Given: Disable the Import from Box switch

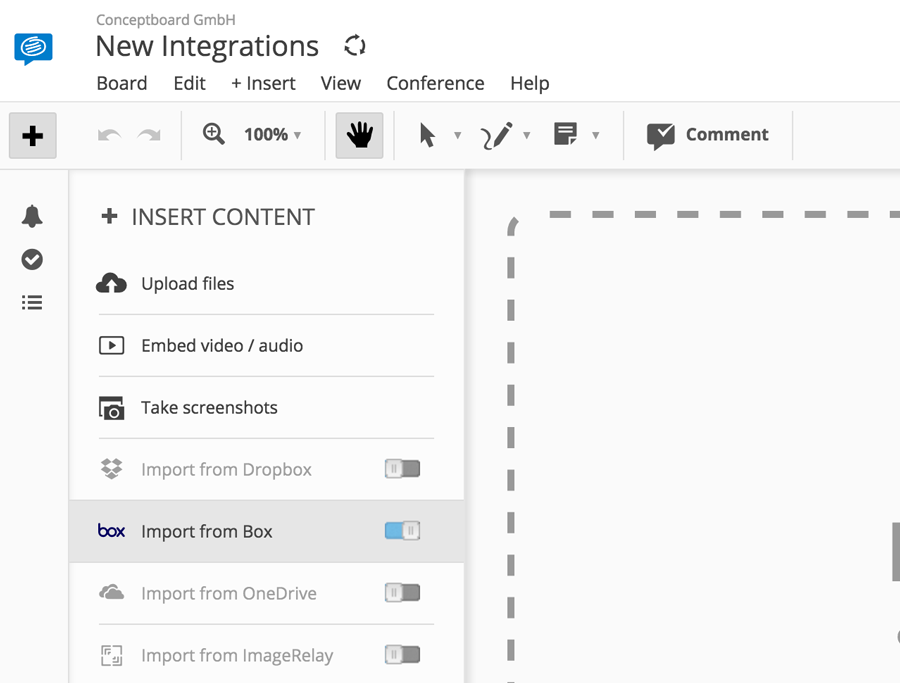Looking at the screenshot, I should [x=402, y=531].
